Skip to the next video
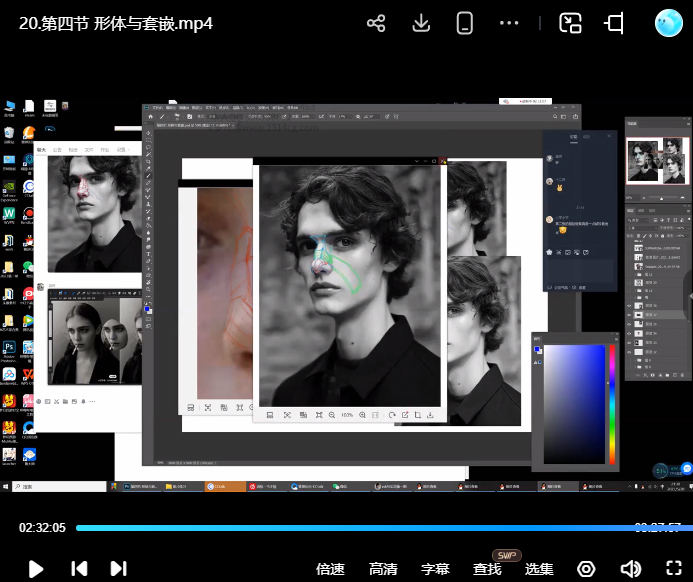693x582 pixels. (x=118, y=569)
